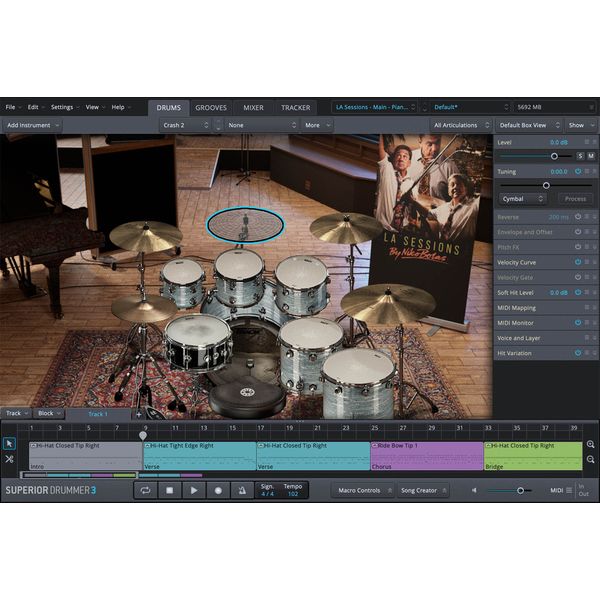Open the Cymbal tuning type dropdown
The image size is (600, 600).
point(522,199)
